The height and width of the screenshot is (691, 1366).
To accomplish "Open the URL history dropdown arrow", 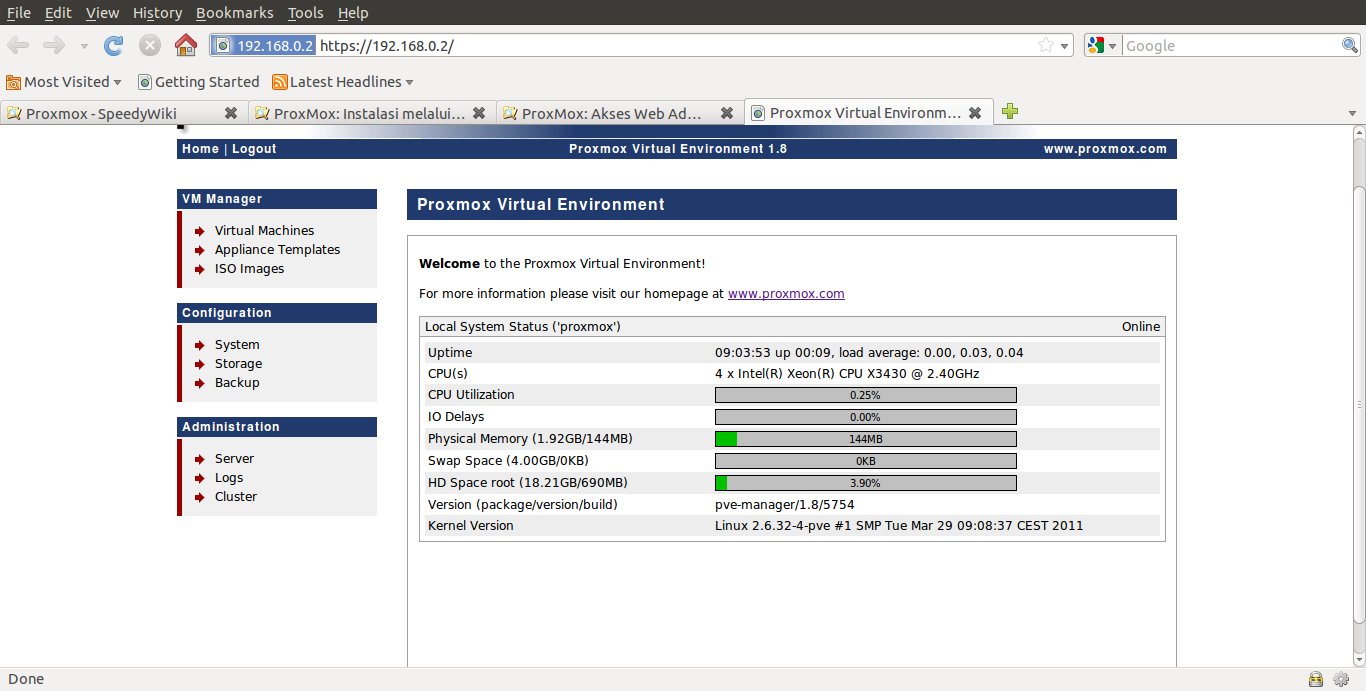I will [1064, 46].
